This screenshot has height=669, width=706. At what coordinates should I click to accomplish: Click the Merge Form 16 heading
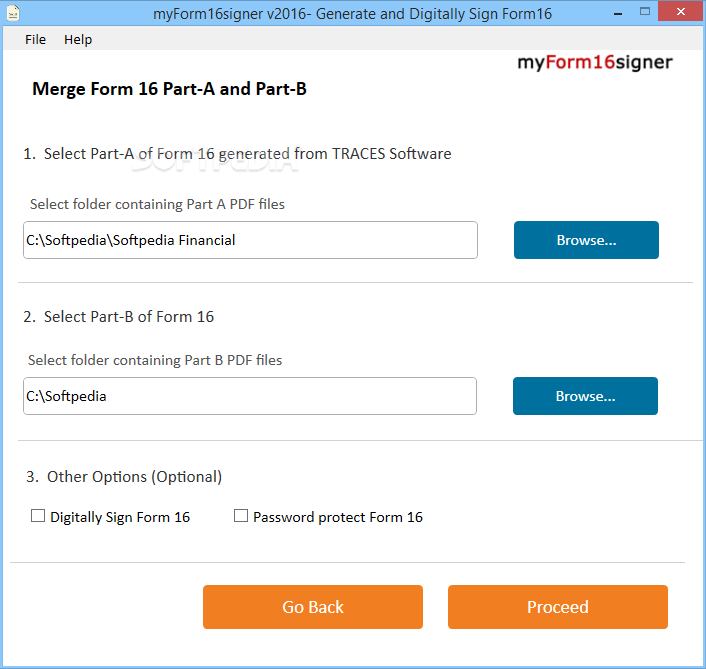point(169,89)
